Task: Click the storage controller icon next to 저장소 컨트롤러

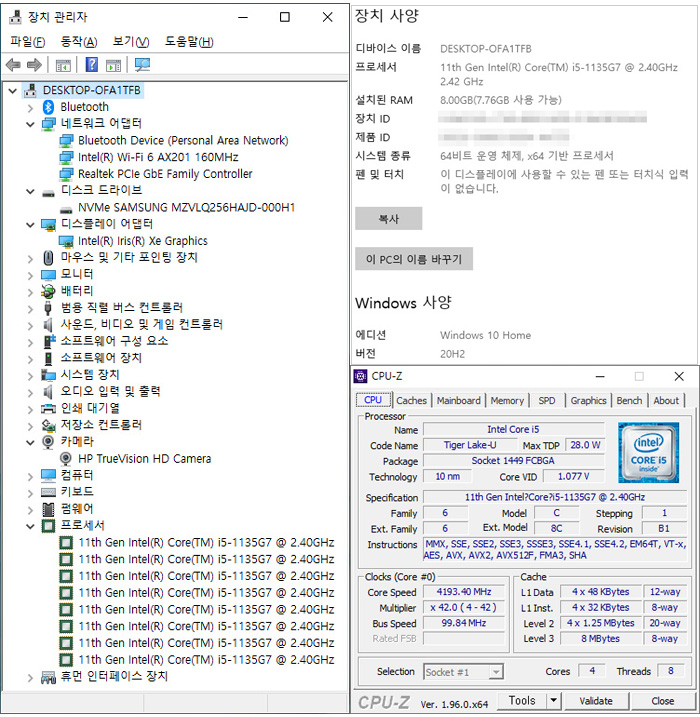Action: coord(48,425)
